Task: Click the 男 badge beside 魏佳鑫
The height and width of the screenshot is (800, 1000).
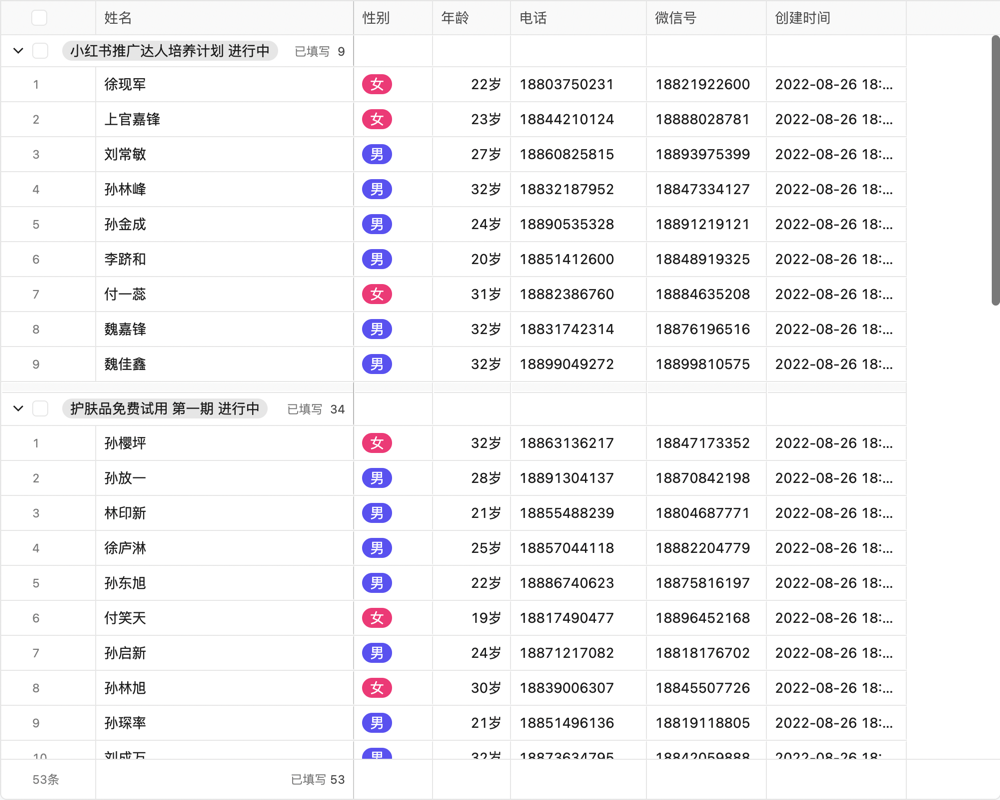Action: pyautogui.click(x=376, y=364)
